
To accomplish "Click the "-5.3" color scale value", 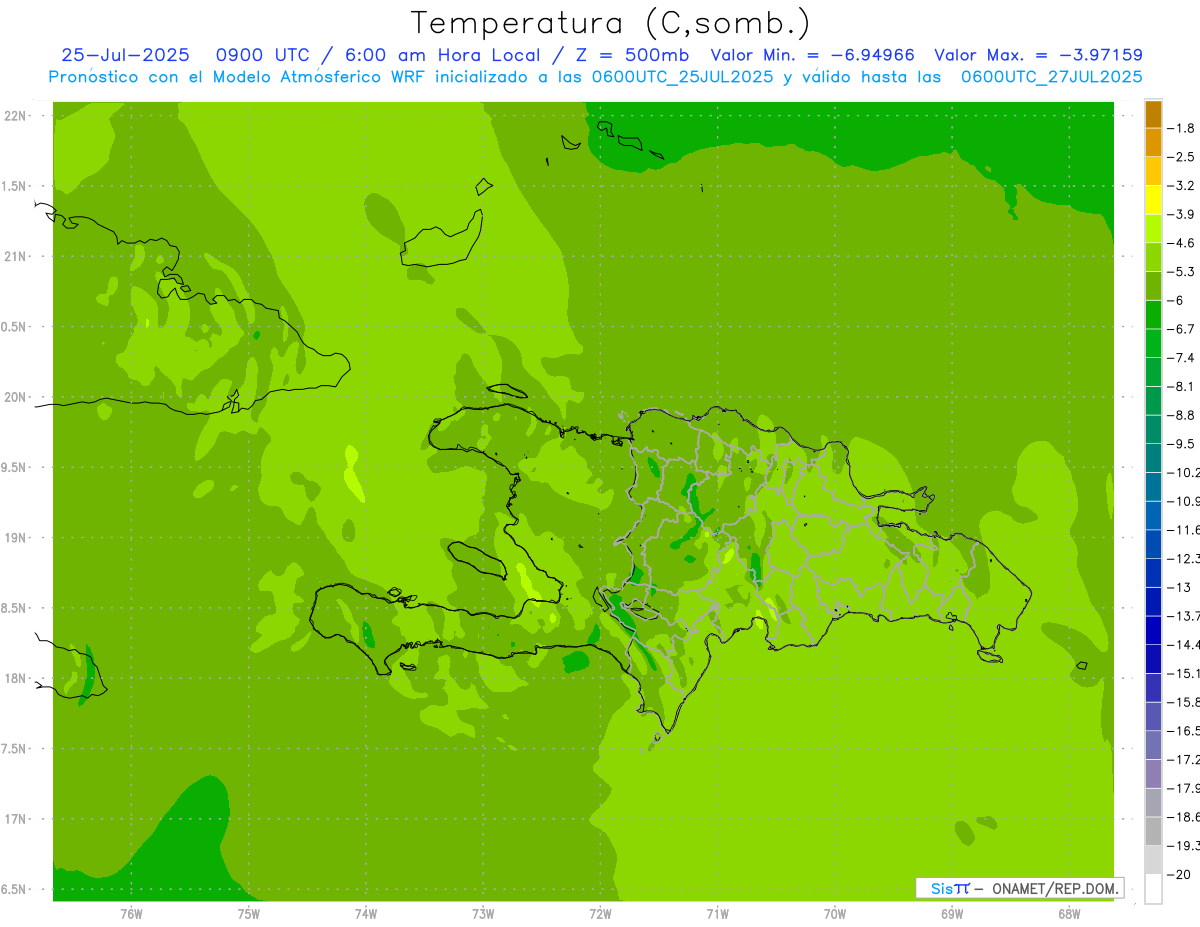I will [x=1183, y=271].
